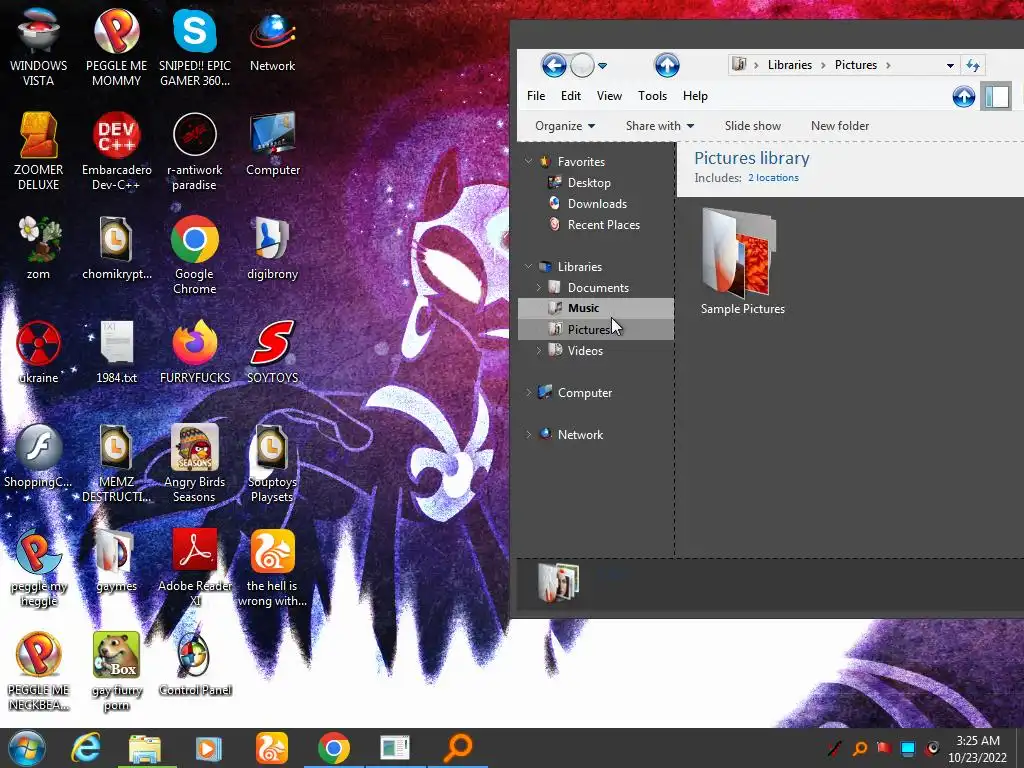Open the '2 locations' link
The width and height of the screenshot is (1024, 768).
tap(773, 178)
